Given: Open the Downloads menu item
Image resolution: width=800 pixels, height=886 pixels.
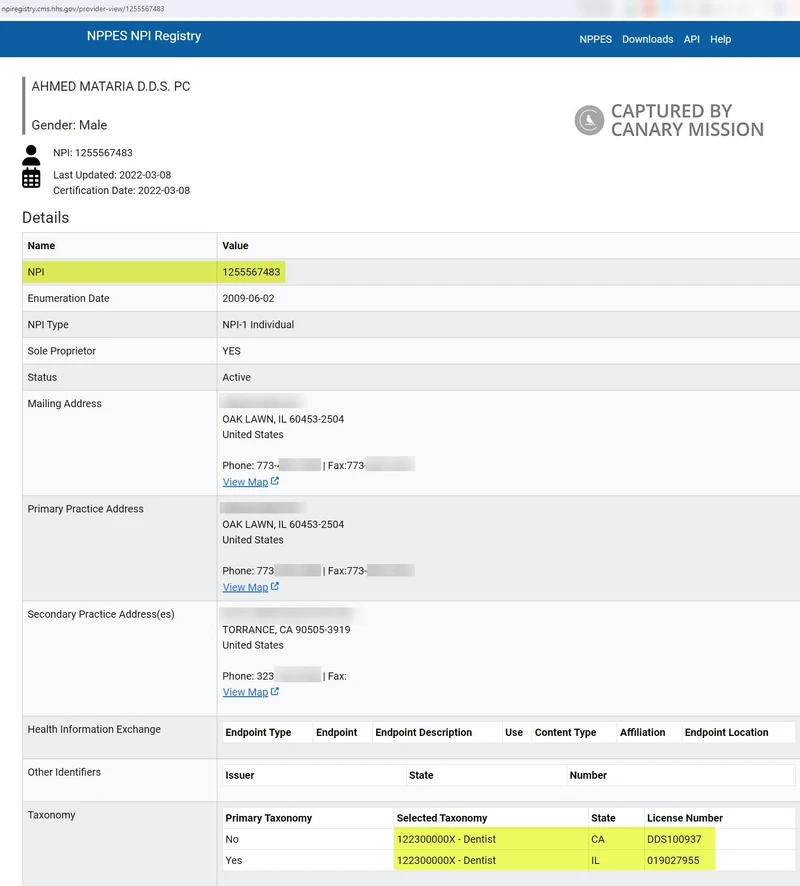Looking at the screenshot, I should point(648,39).
